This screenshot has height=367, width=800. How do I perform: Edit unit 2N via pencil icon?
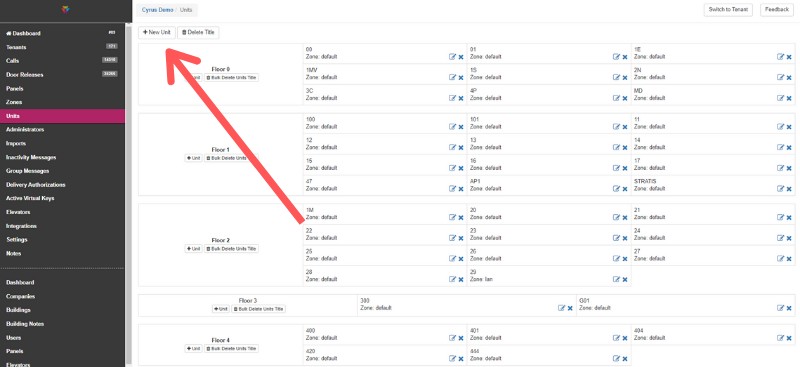click(x=781, y=77)
